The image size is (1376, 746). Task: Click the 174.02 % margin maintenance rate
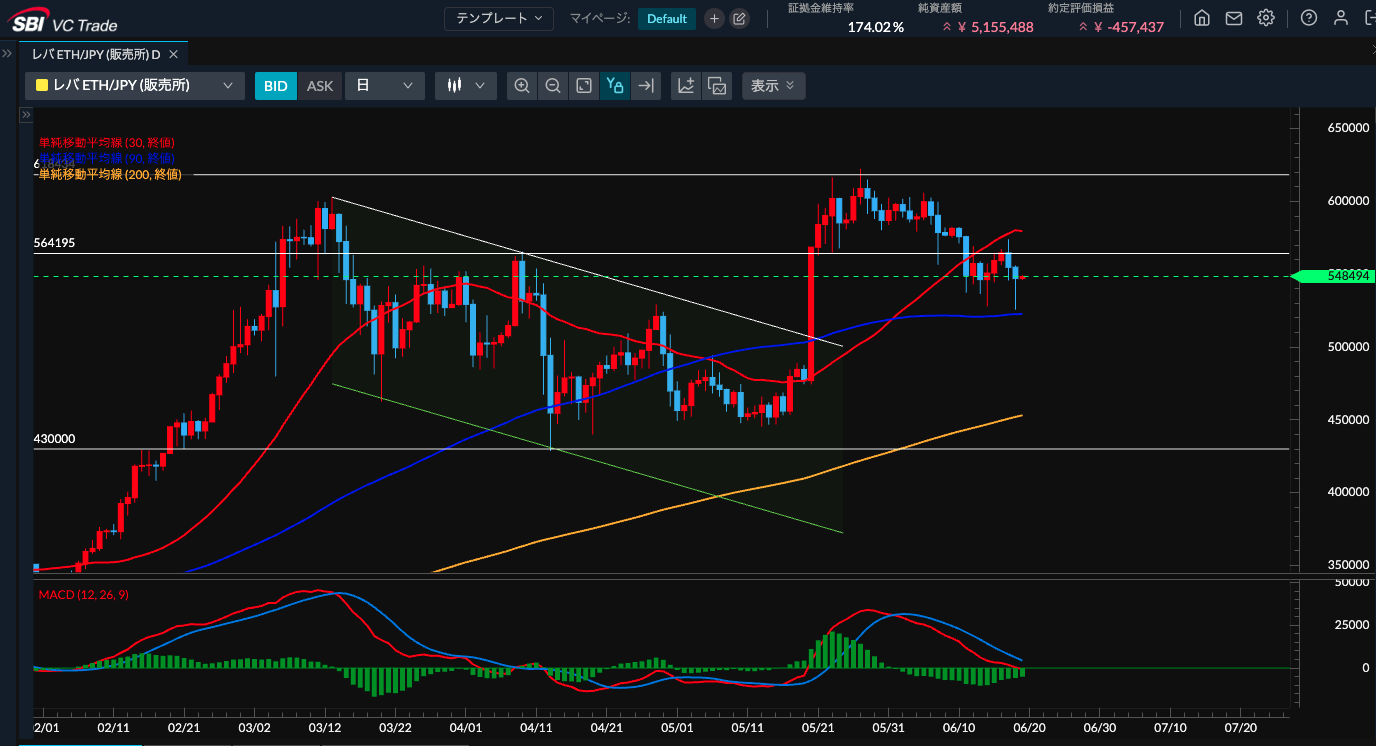[x=875, y=27]
